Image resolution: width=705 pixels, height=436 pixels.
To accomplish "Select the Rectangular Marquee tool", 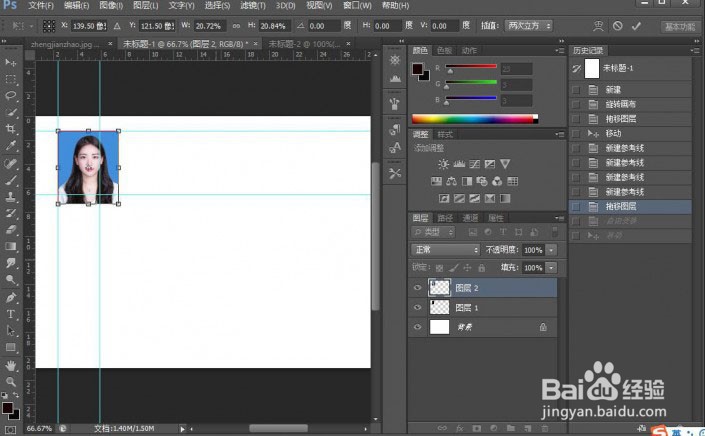I will 10,79.
